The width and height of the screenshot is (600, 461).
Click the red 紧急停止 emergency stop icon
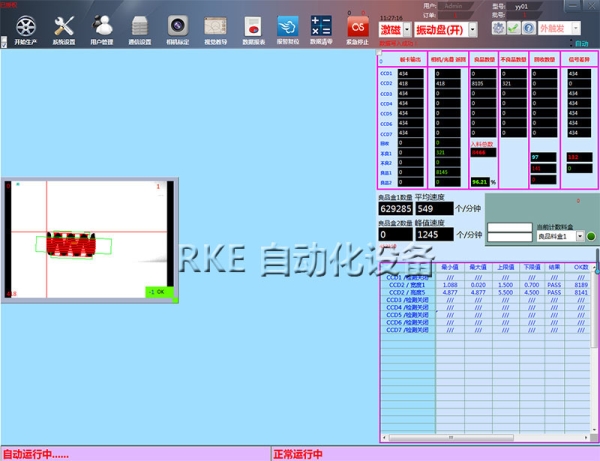point(355,27)
